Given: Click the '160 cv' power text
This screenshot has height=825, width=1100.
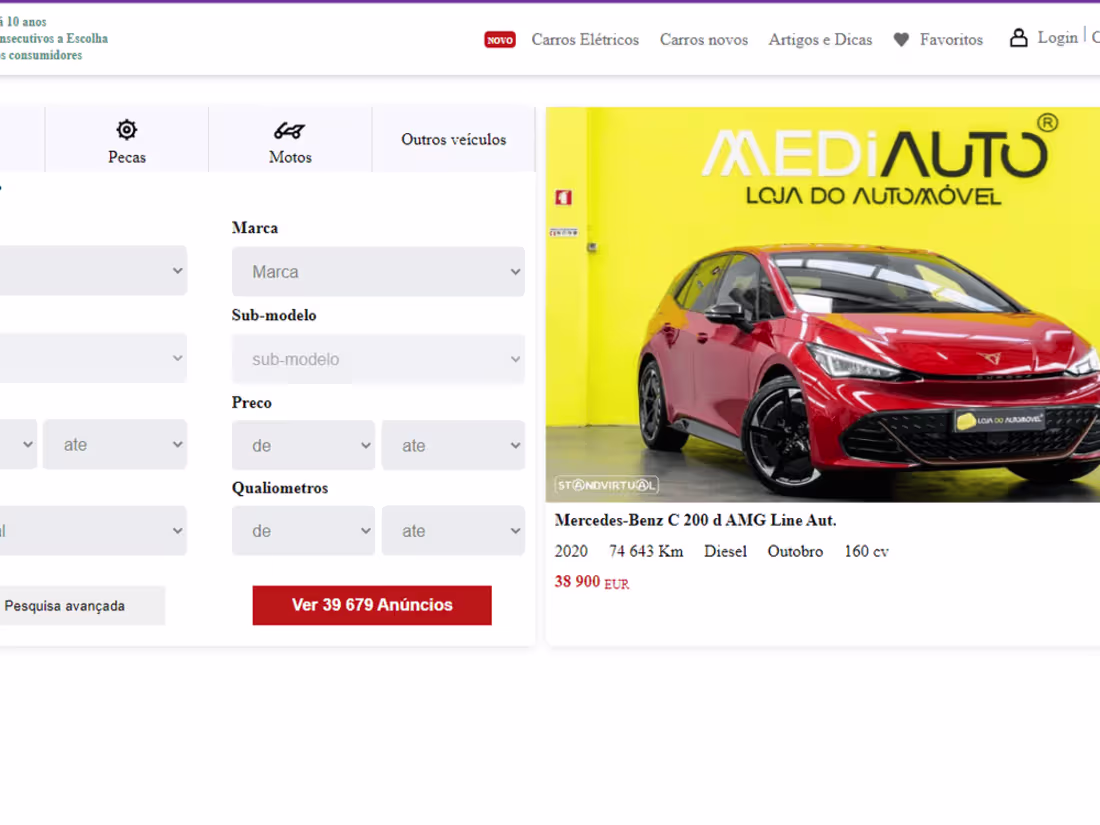Looking at the screenshot, I should click(x=866, y=551).
